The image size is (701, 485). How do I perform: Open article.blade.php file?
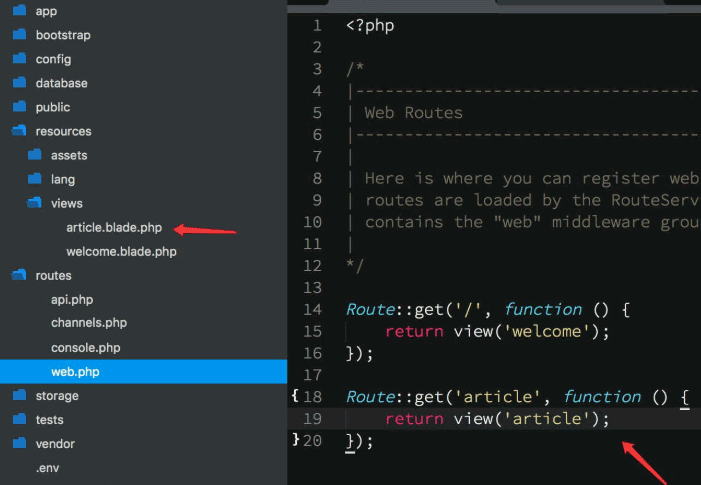coord(113,228)
